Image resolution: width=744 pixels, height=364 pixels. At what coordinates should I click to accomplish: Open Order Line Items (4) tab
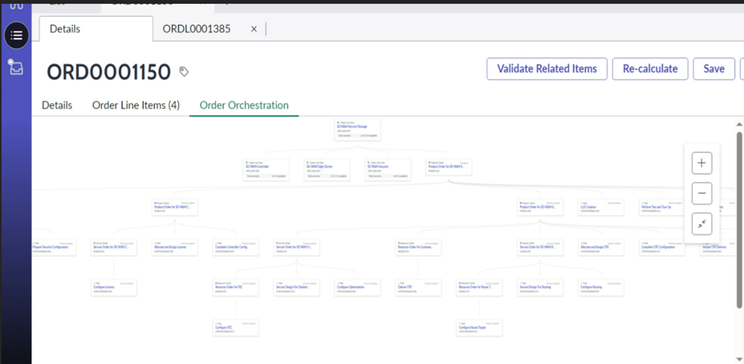[136, 105]
